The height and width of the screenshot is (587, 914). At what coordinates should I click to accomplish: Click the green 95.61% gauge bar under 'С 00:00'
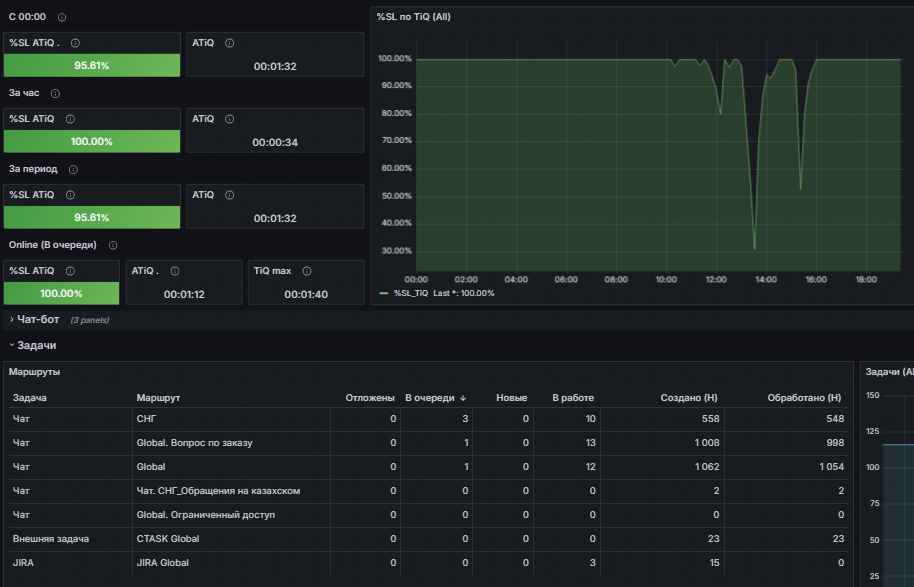92,65
